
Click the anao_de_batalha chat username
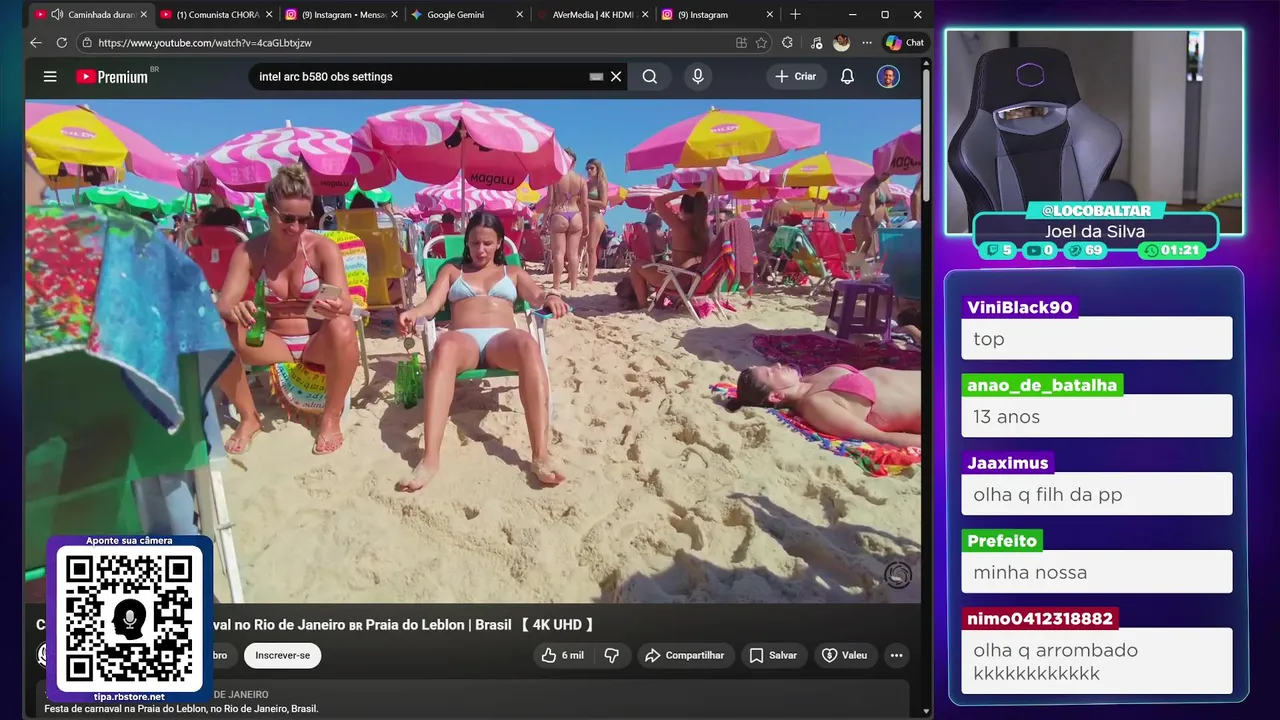(x=1042, y=385)
